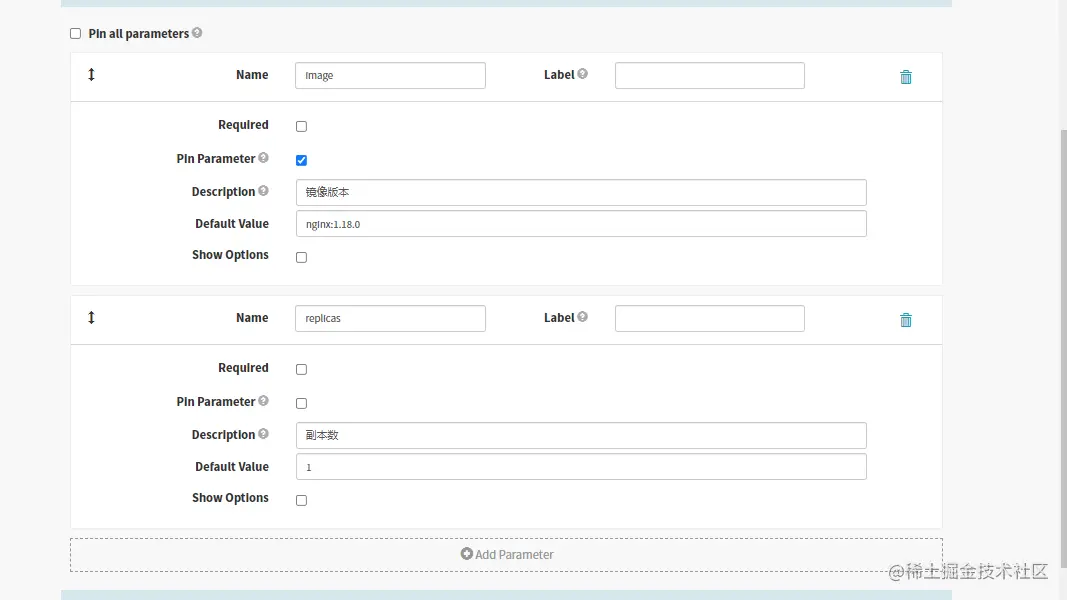Check Pin Parameter for replicas parameter
The image size is (1067, 600).
(x=301, y=403)
